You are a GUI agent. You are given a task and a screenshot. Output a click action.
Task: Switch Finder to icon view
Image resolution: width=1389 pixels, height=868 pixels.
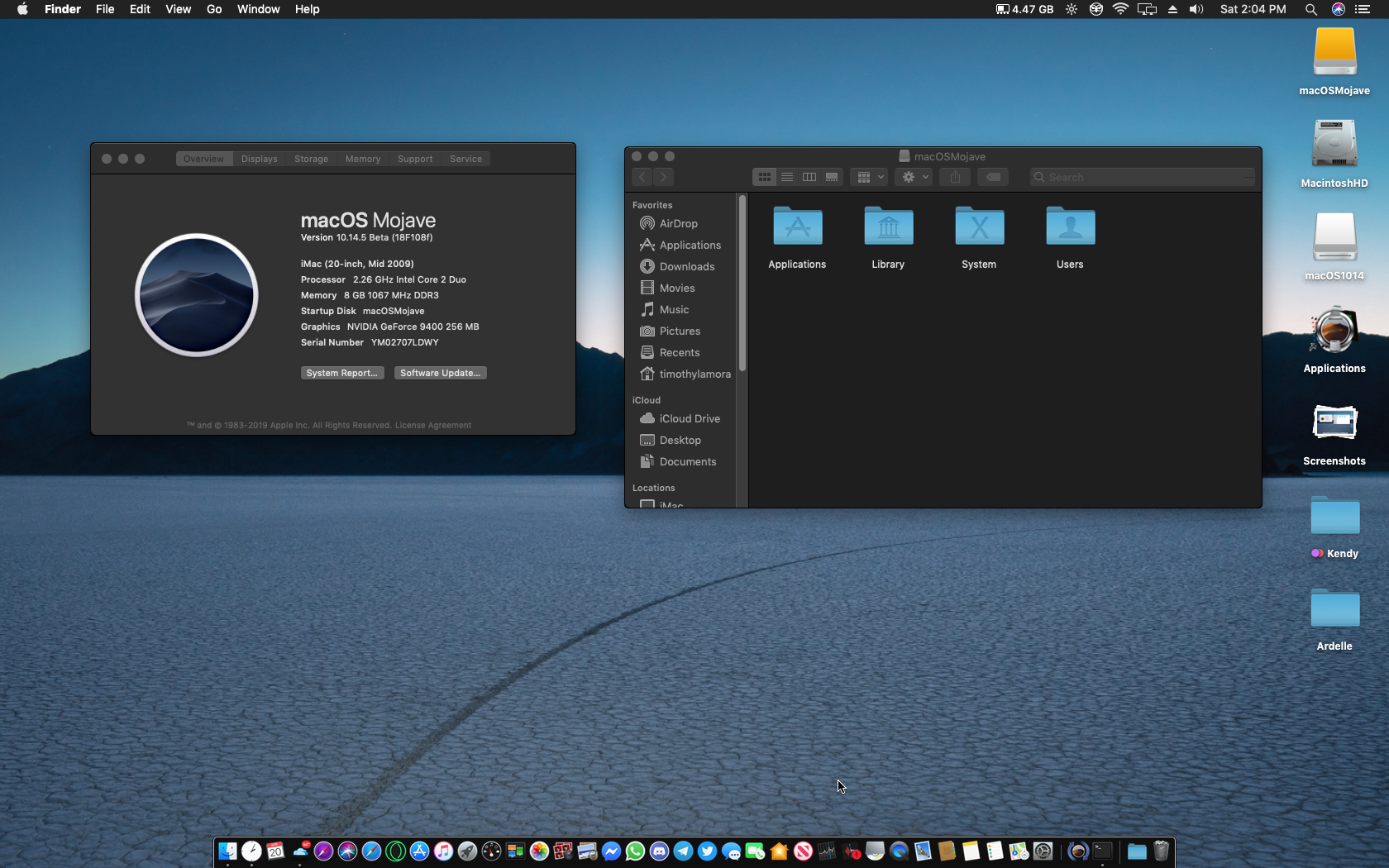(764, 177)
